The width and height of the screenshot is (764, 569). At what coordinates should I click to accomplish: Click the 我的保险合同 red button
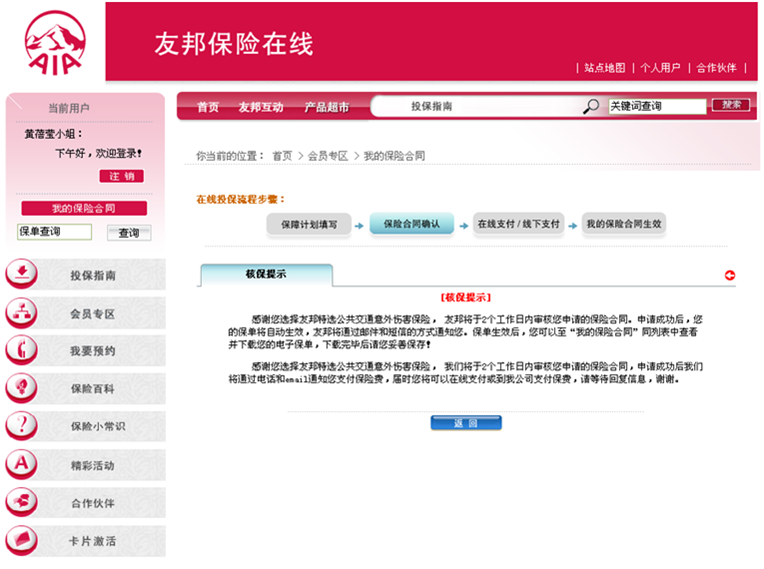pos(84,209)
